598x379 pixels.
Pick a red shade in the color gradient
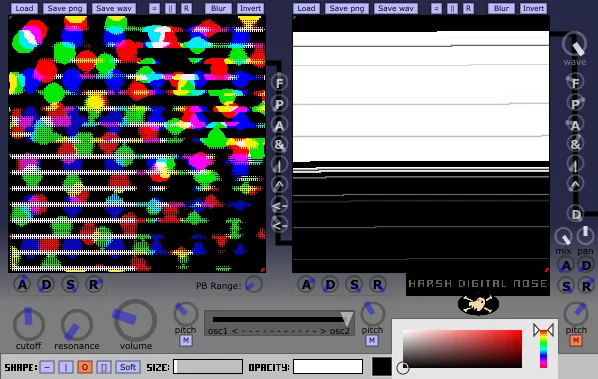coord(462,349)
